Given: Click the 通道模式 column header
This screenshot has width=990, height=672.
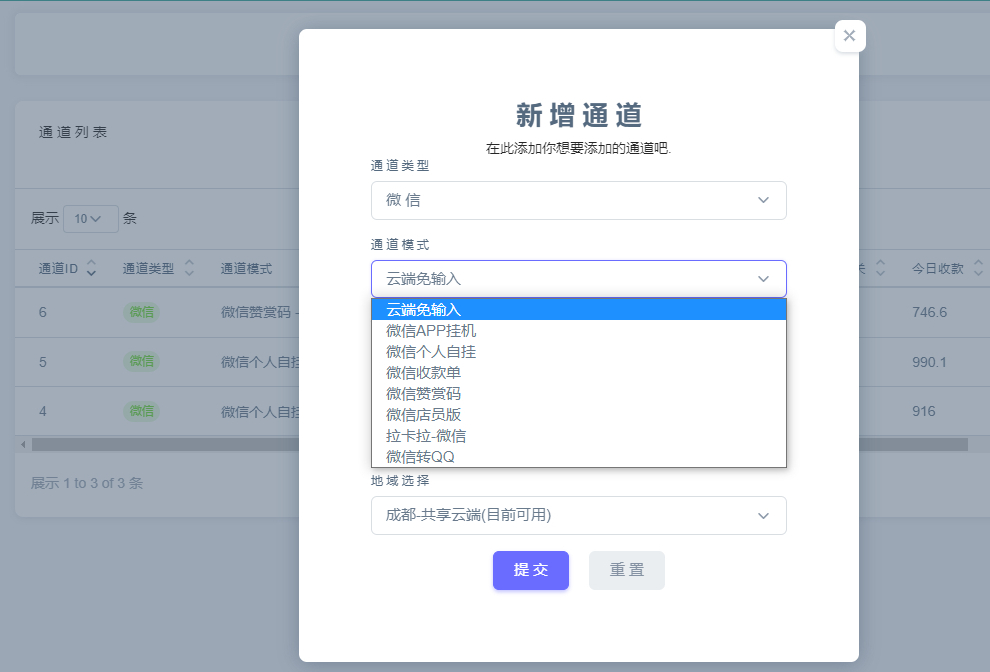Looking at the screenshot, I should [246, 268].
